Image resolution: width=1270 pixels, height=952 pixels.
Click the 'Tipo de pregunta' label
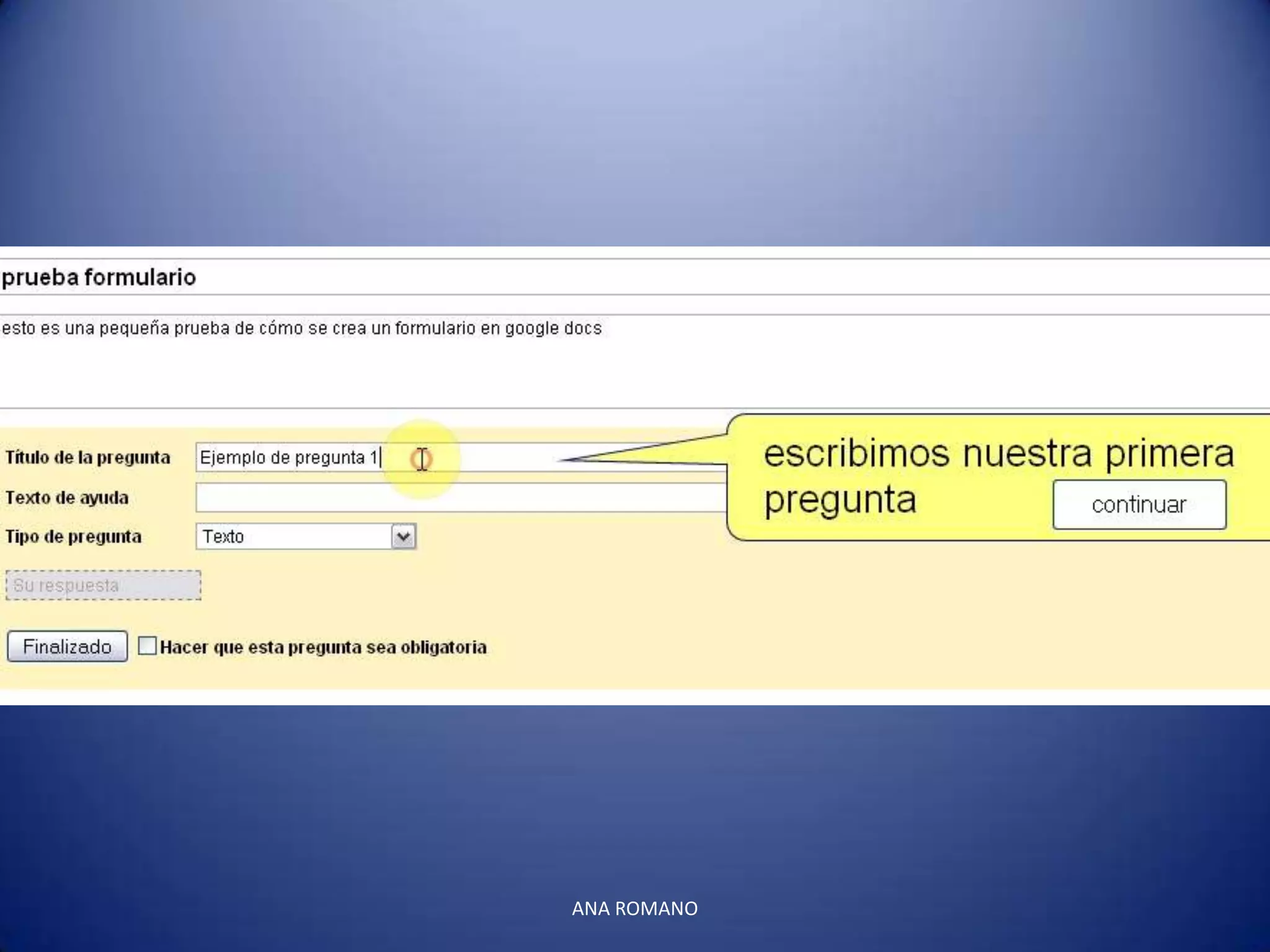click(73, 536)
